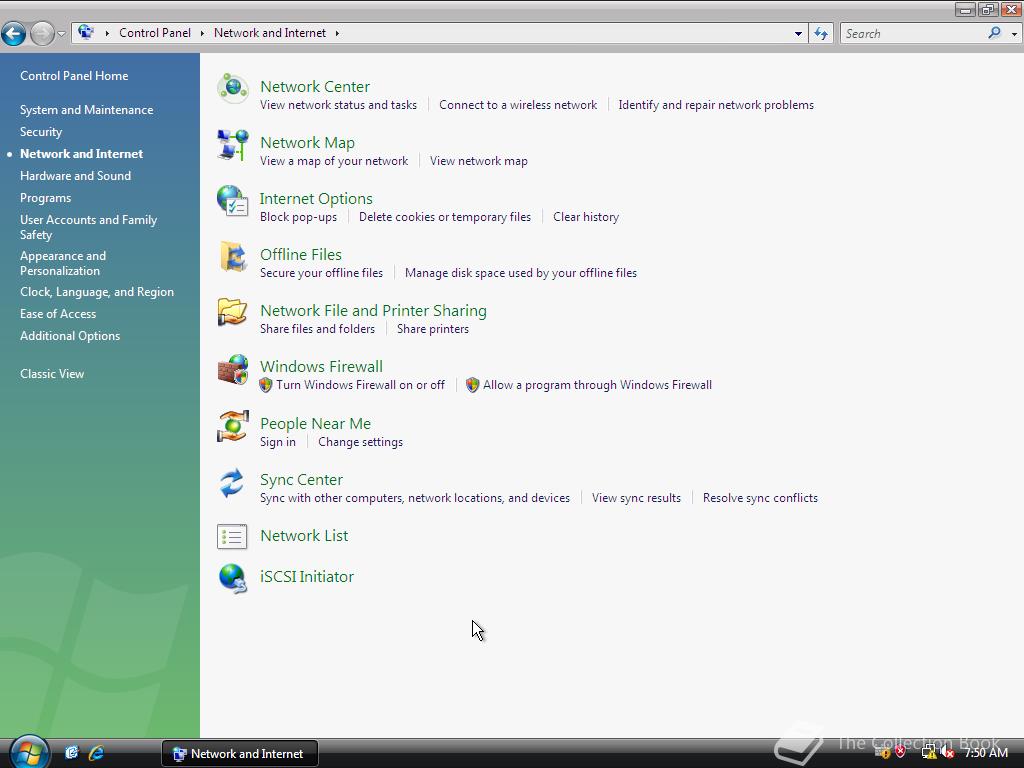Open the Offline Files icon
This screenshot has height=768, width=1024.
pos(232,257)
